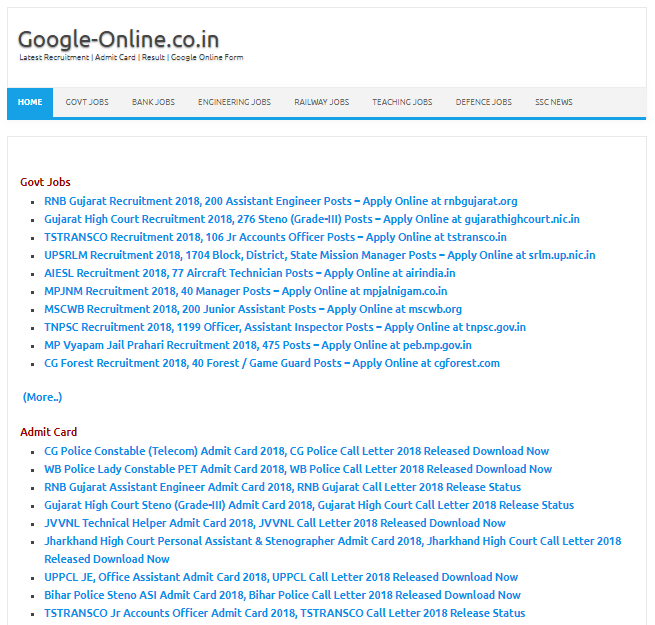Screen dimensions: 655x625
Task: Open the GOVT JOBS menu item
Action: pos(87,102)
